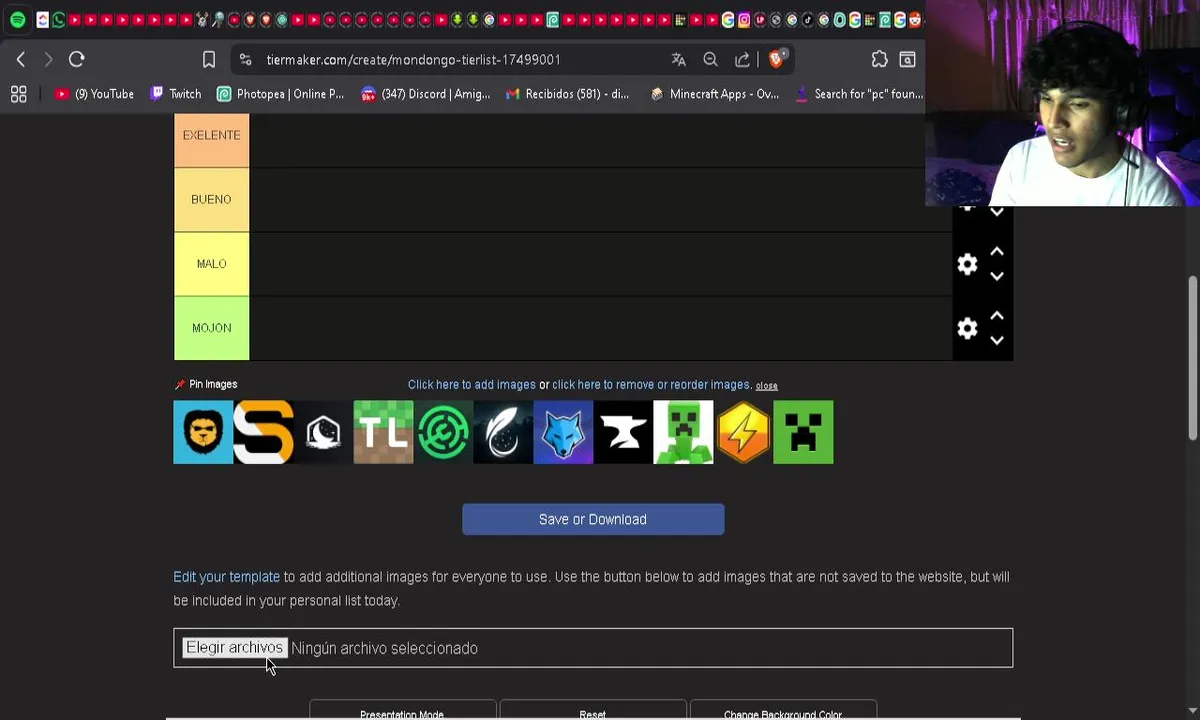Click the 'Elegir archivos' file button
The width and height of the screenshot is (1200, 720).
coord(235,648)
